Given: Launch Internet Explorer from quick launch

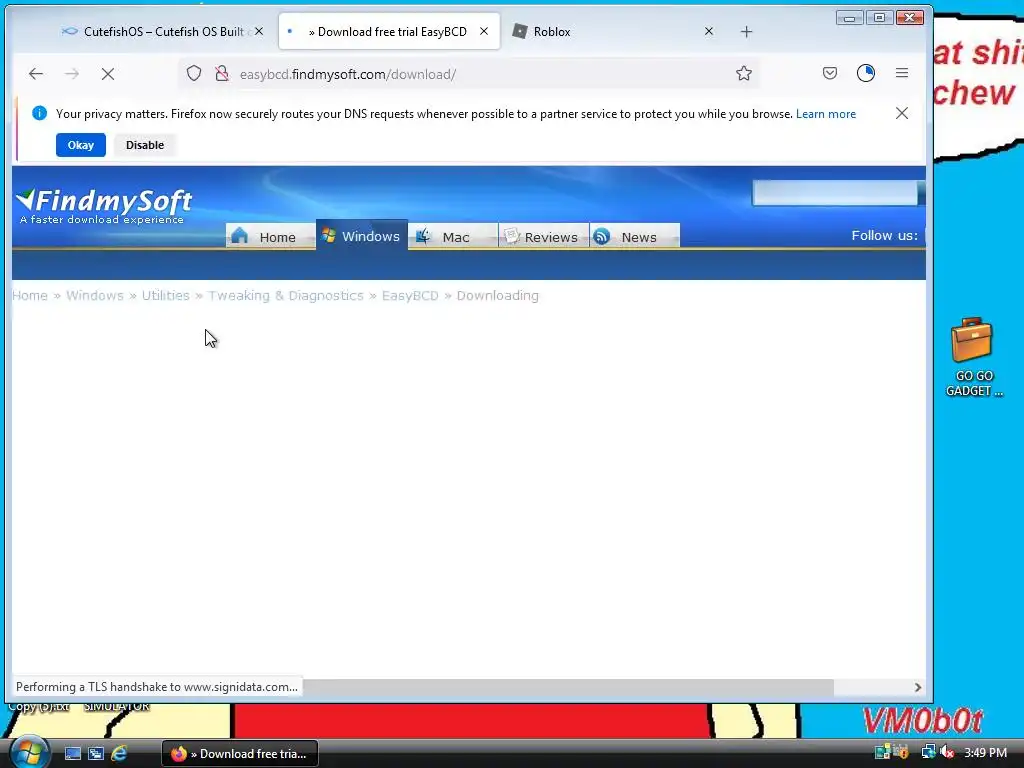Looking at the screenshot, I should [x=119, y=754].
